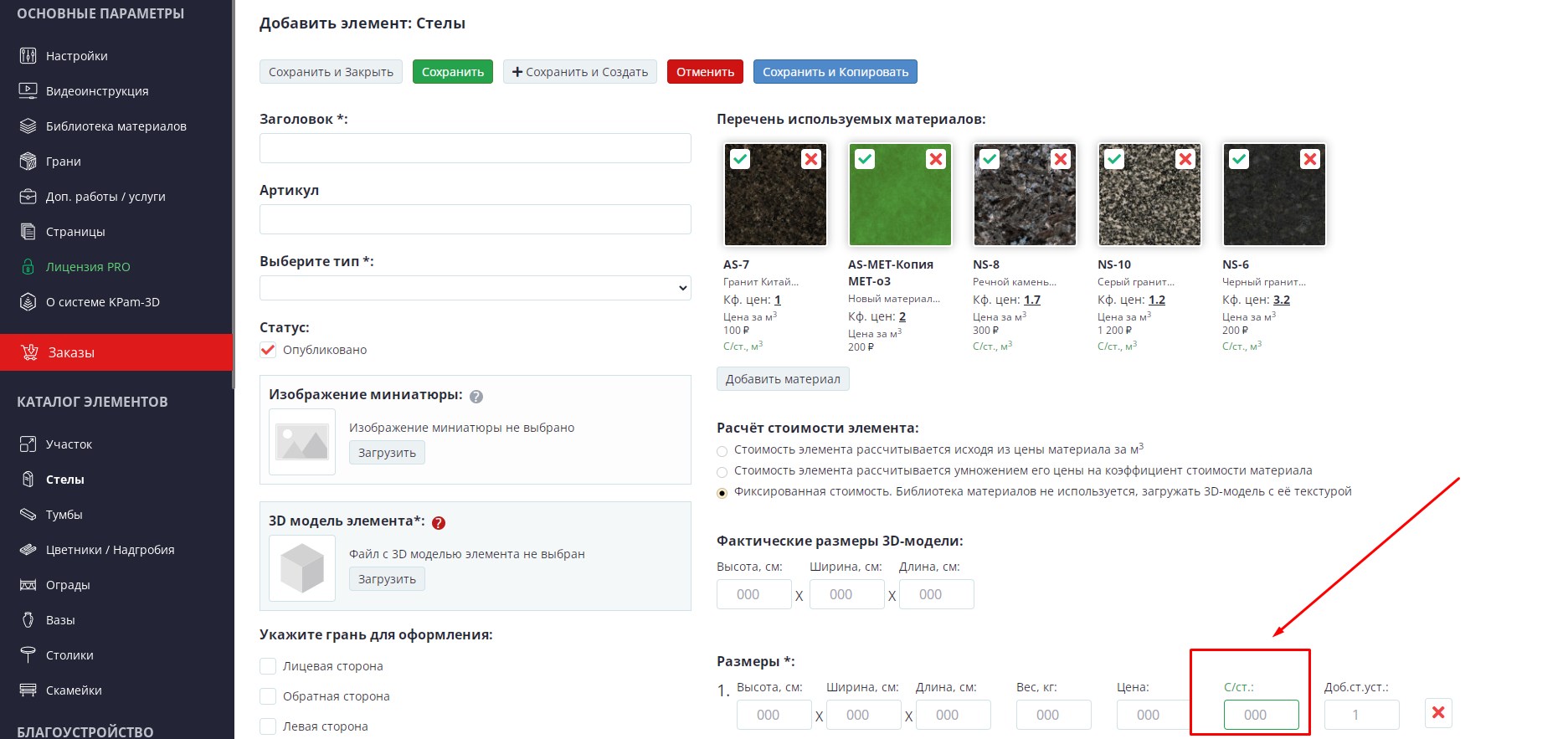Click the Лицензия PRO lock icon
This screenshot has height=739, width=1568.
[28, 267]
